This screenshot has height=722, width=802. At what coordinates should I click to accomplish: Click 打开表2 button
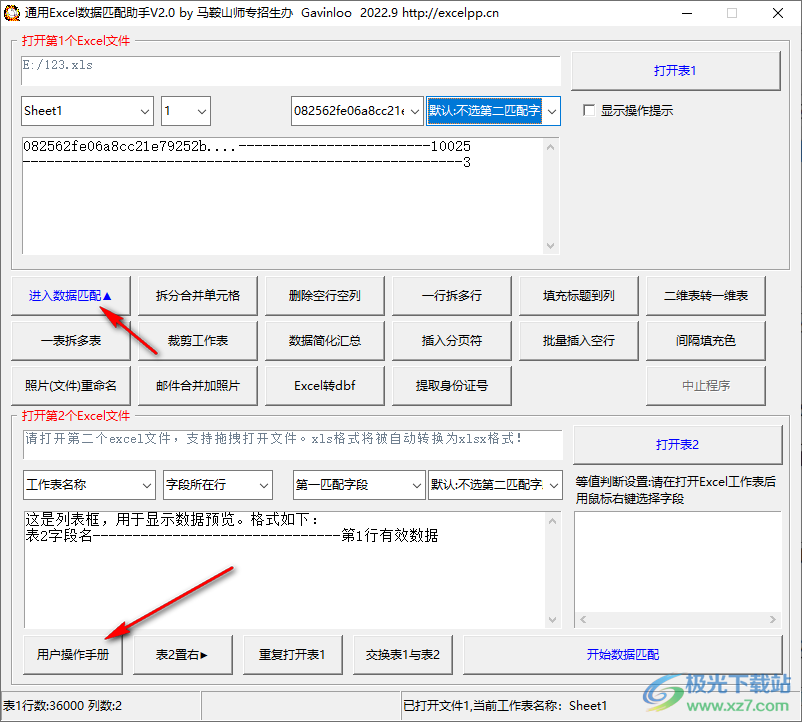(677, 444)
